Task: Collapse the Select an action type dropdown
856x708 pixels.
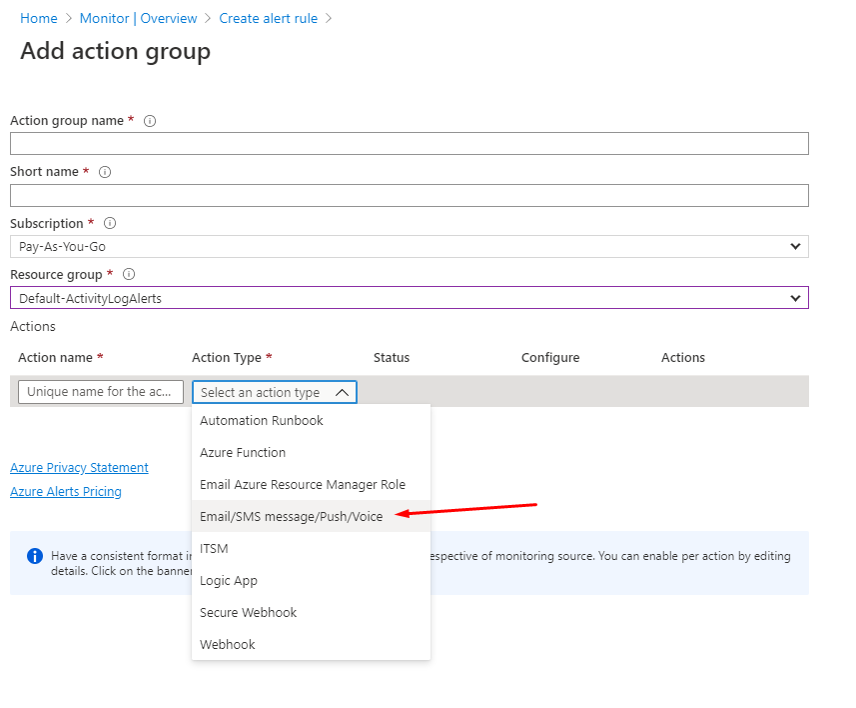Action: pyautogui.click(x=274, y=393)
